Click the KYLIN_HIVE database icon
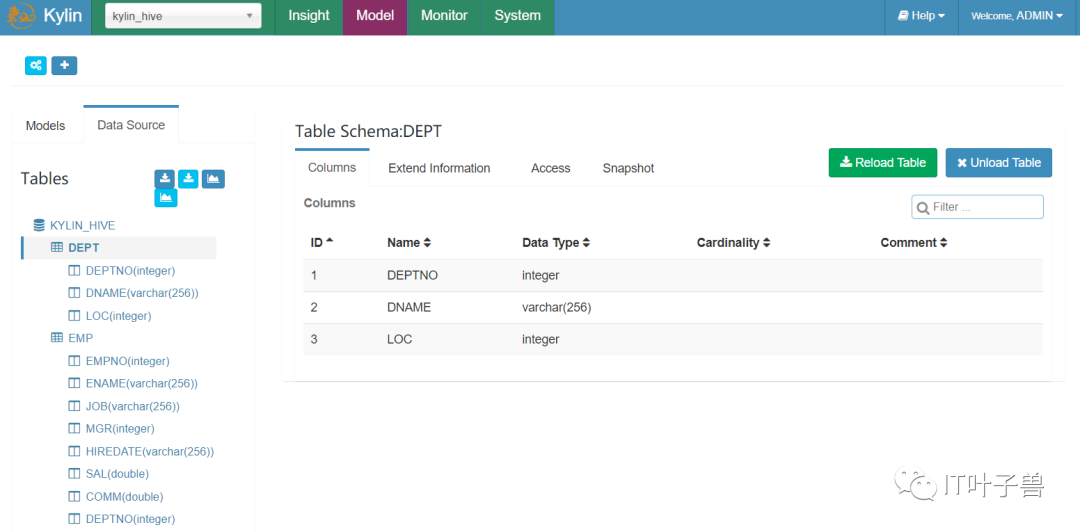 point(39,225)
